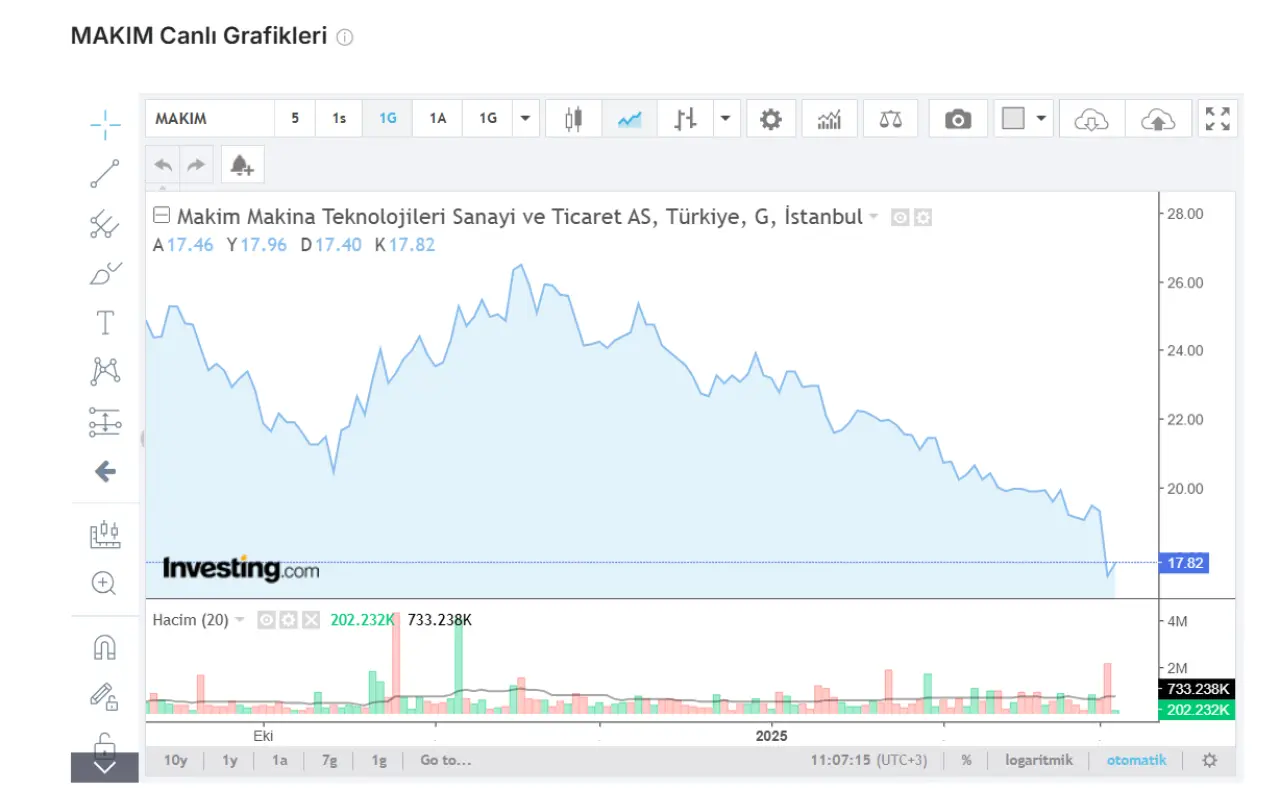Collapse the chart legend minus box

[x=161, y=214]
